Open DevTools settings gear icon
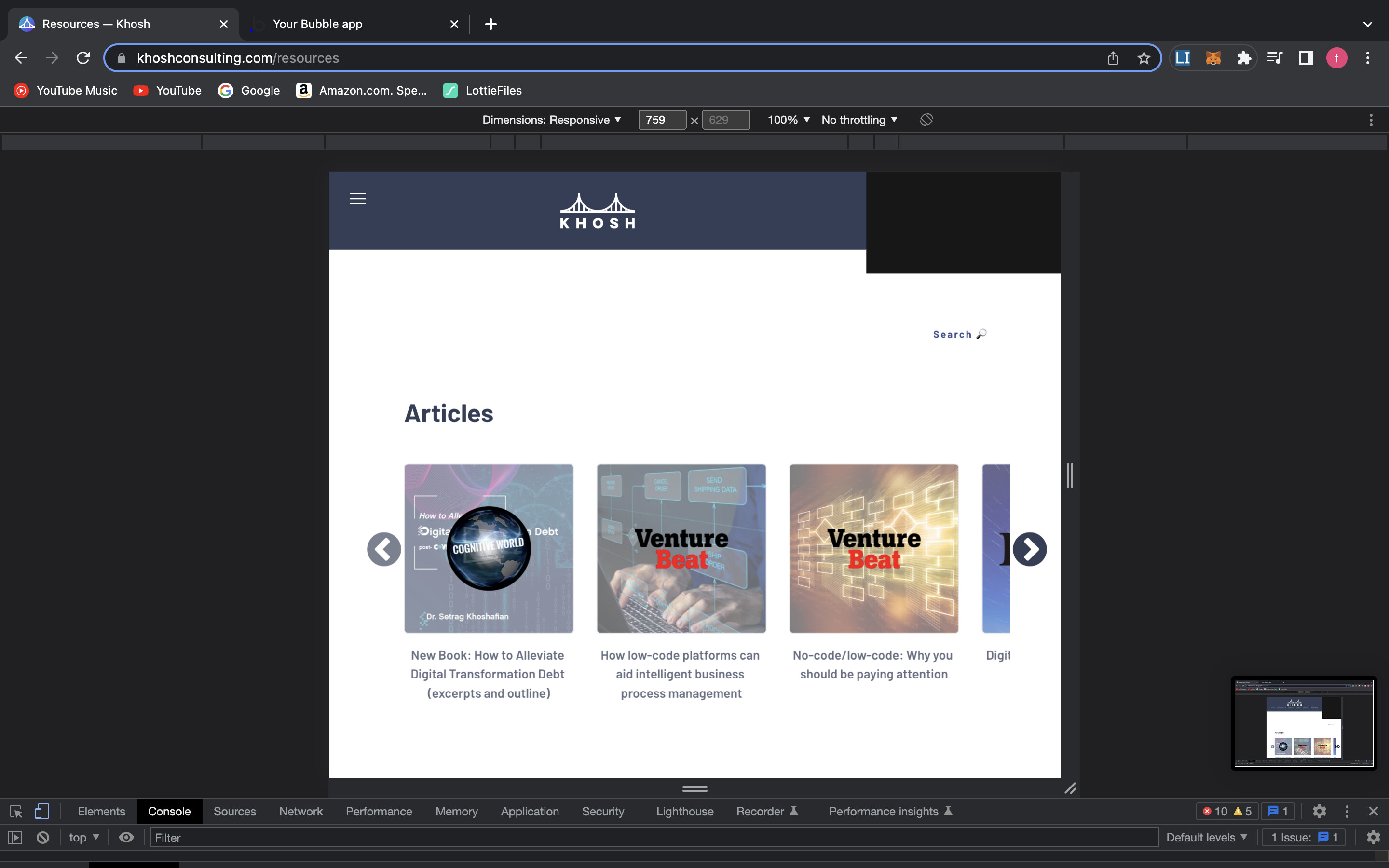 click(1319, 811)
